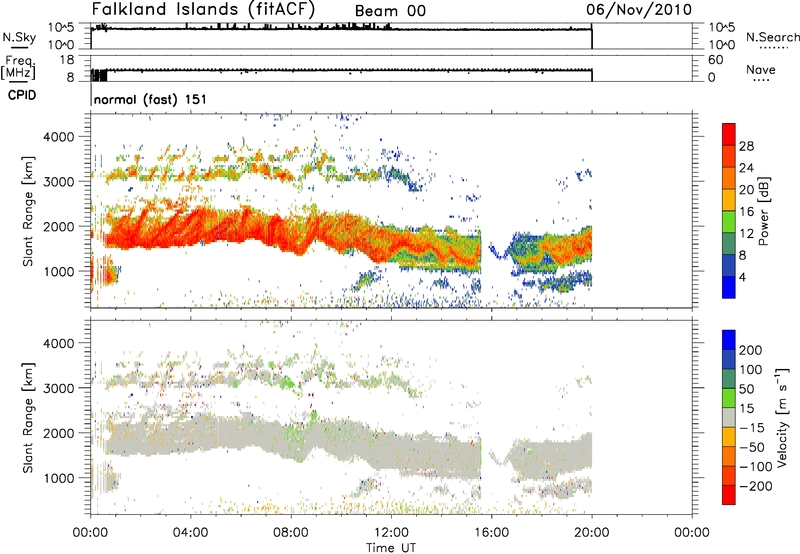
Task: Click the '12:00' time tick label
Action: click(391, 532)
